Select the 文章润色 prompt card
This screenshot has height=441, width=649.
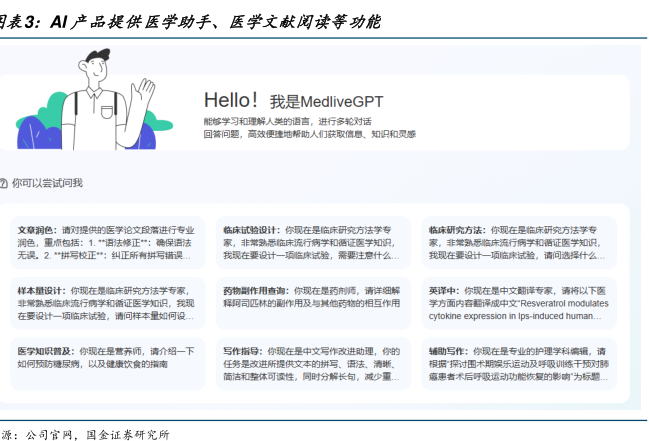[109, 242]
